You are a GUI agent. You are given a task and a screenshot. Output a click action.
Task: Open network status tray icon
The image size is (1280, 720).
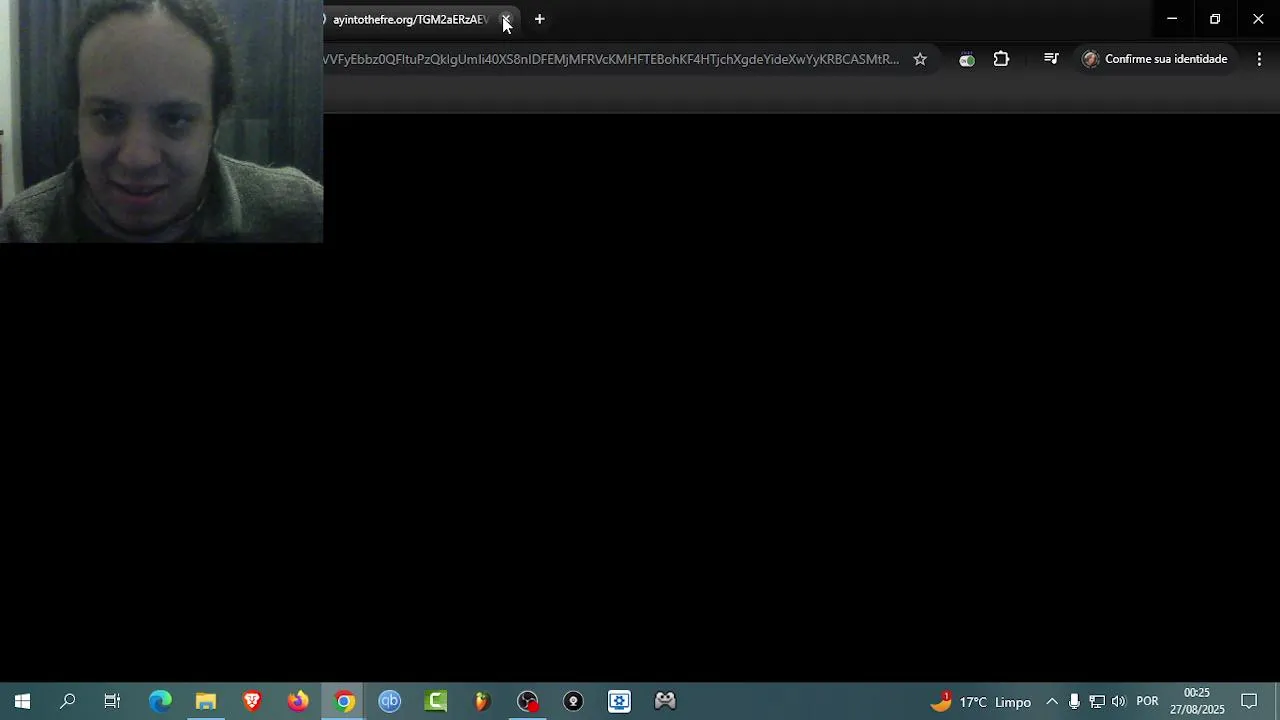coord(1097,701)
